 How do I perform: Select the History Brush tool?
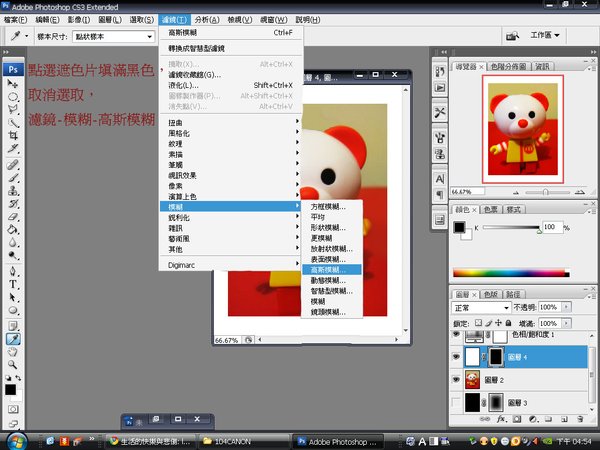coord(13,204)
